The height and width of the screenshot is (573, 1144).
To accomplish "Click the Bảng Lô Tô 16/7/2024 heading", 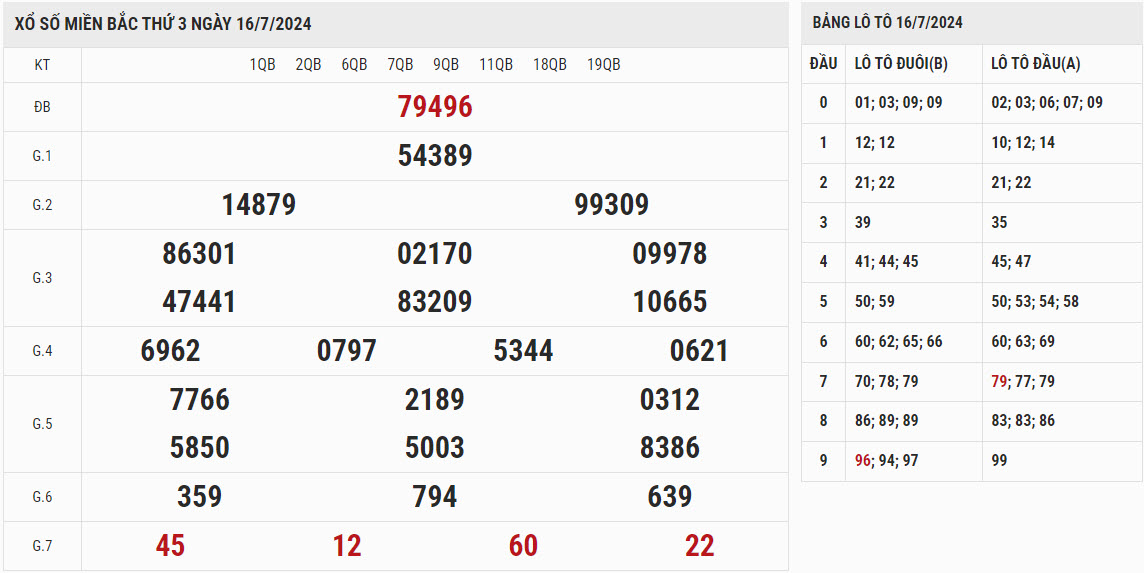I will click(887, 22).
